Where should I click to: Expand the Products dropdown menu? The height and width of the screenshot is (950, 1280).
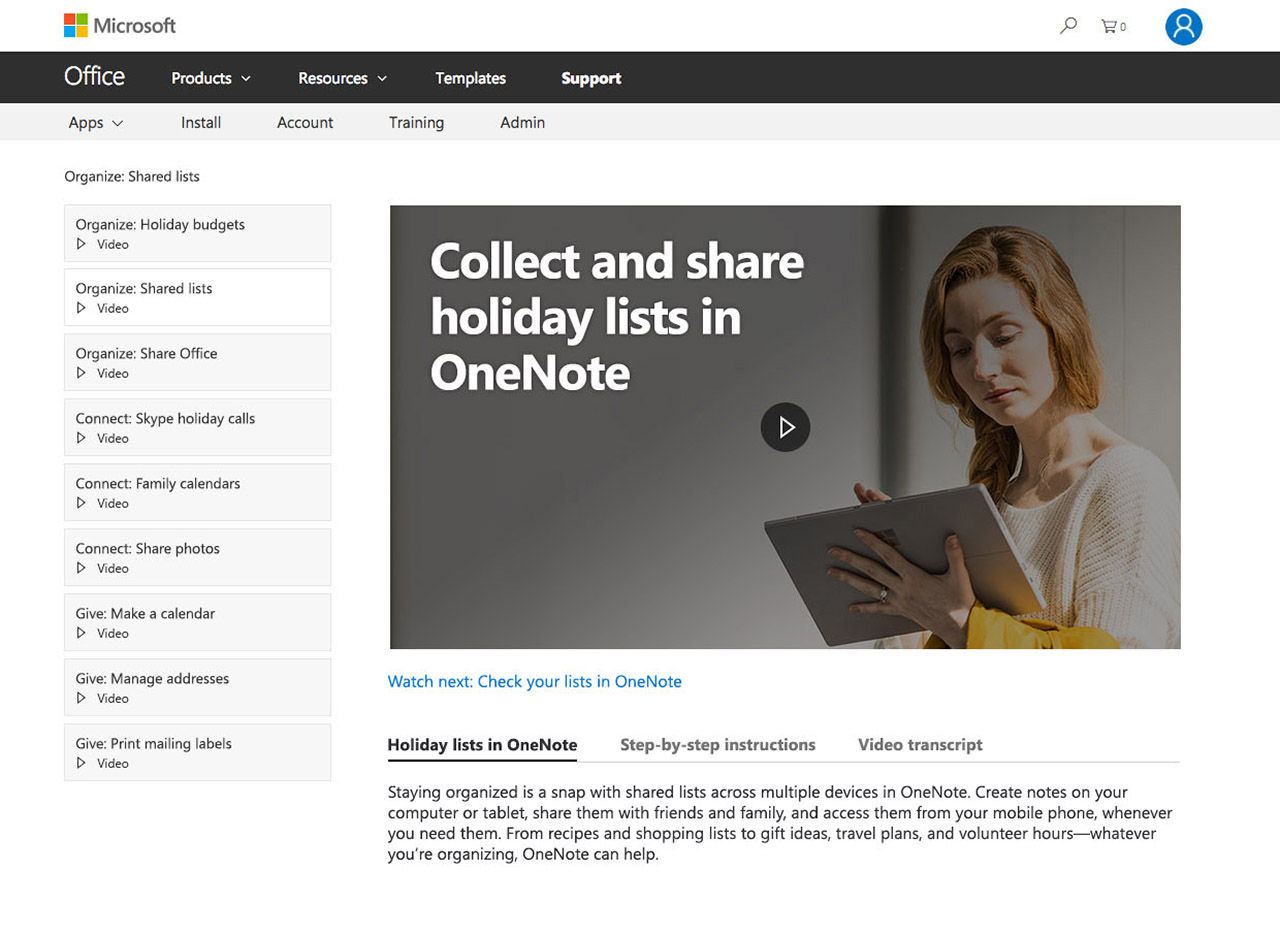[x=211, y=78]
